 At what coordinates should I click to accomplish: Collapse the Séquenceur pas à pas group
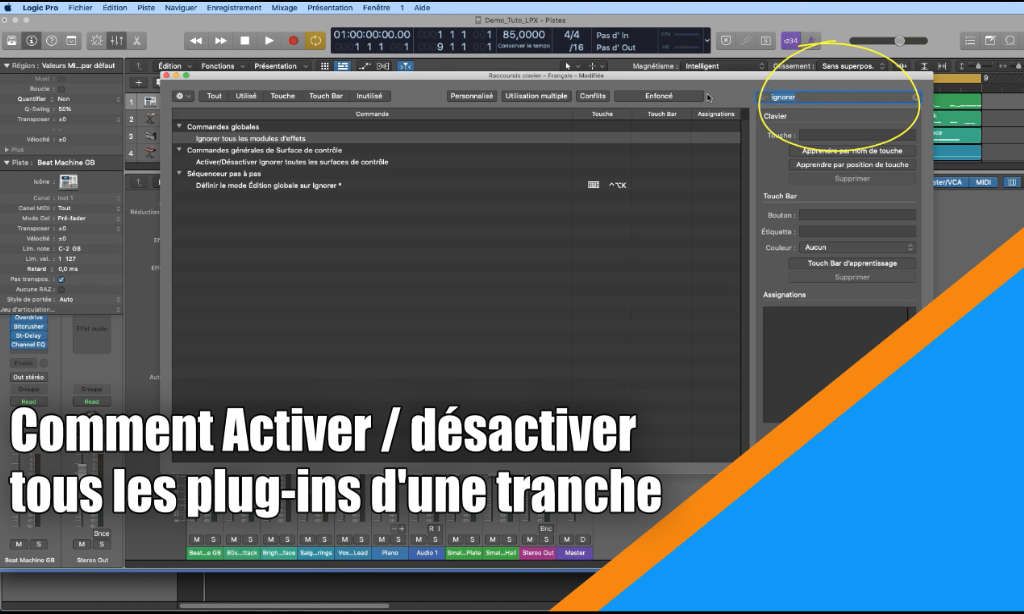click(179, 173)
